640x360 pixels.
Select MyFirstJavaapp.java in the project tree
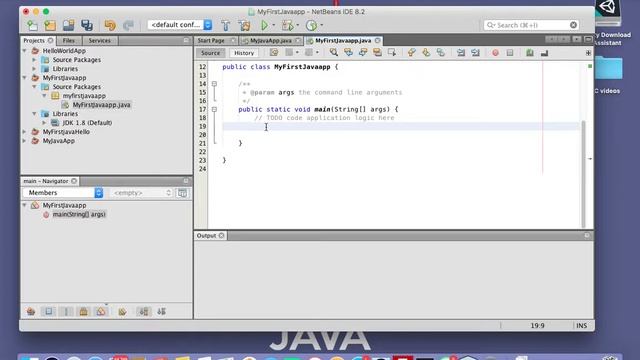point(101,105)
